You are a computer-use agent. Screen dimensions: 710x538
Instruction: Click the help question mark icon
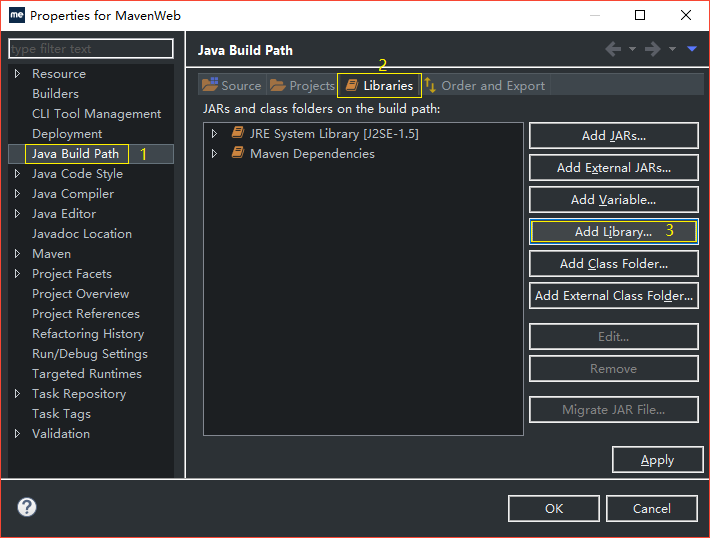(x=27, y=507)
